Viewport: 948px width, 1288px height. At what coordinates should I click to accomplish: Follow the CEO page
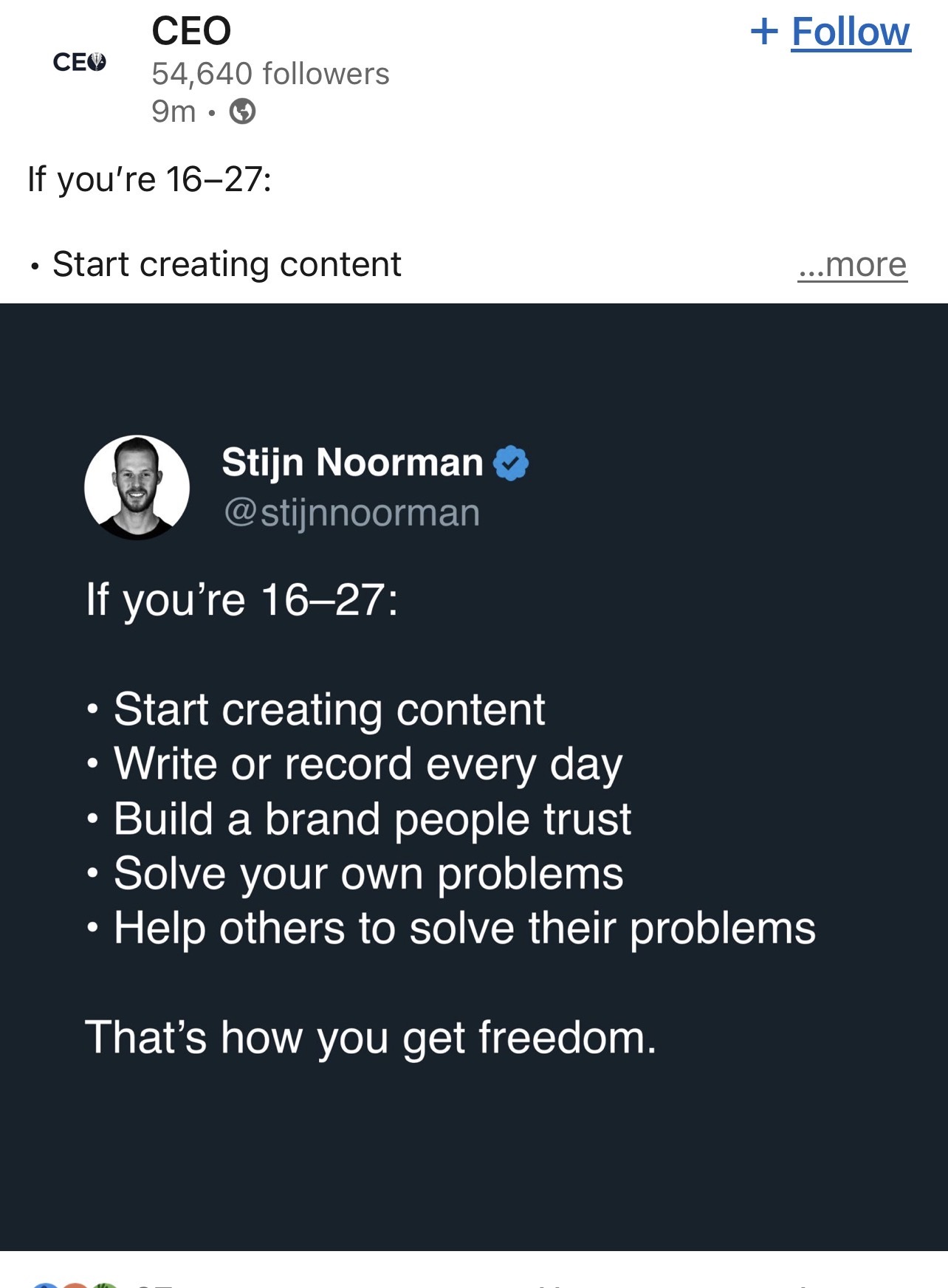pyautogui.click(x=851, y=32)
